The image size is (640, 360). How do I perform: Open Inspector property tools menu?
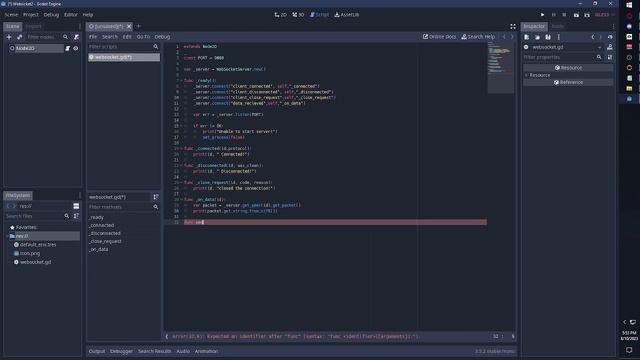coord(609,58)
